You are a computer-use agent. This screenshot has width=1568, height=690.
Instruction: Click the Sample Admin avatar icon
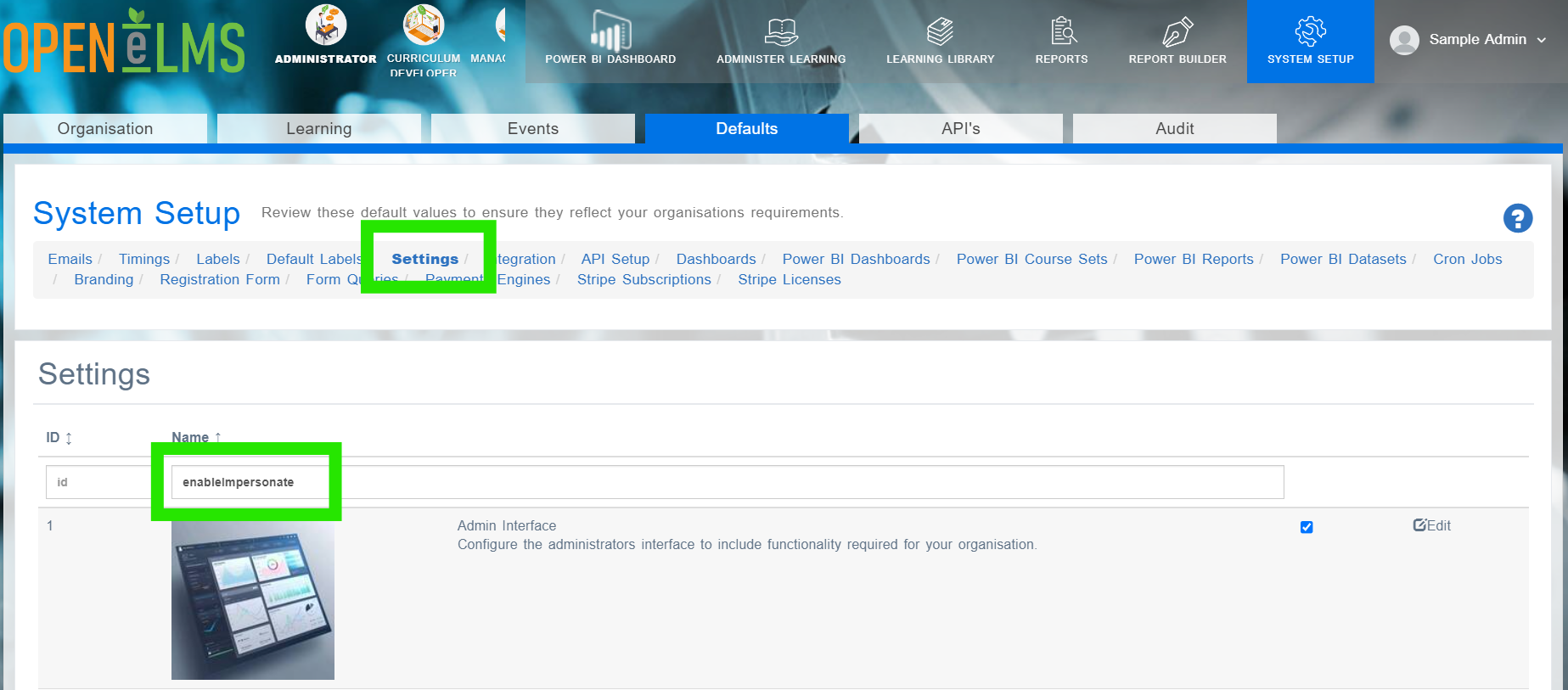(1404, 40)
